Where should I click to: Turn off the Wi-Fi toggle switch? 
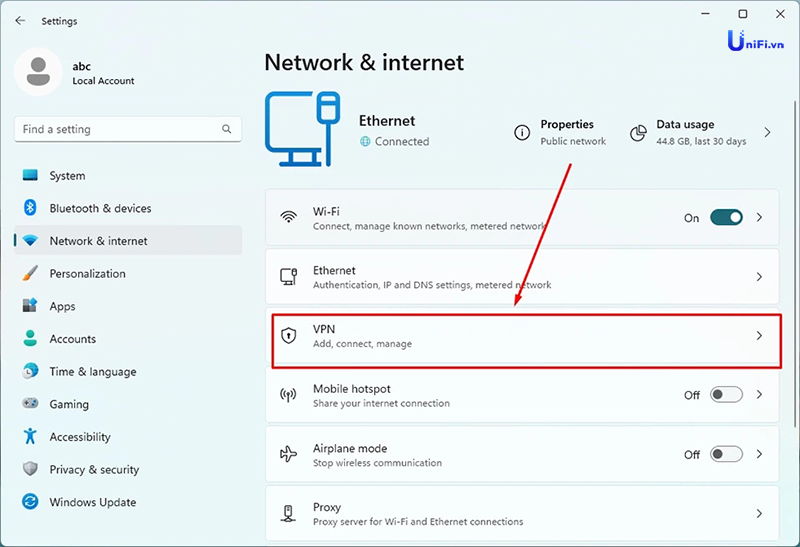pos(726,217)
